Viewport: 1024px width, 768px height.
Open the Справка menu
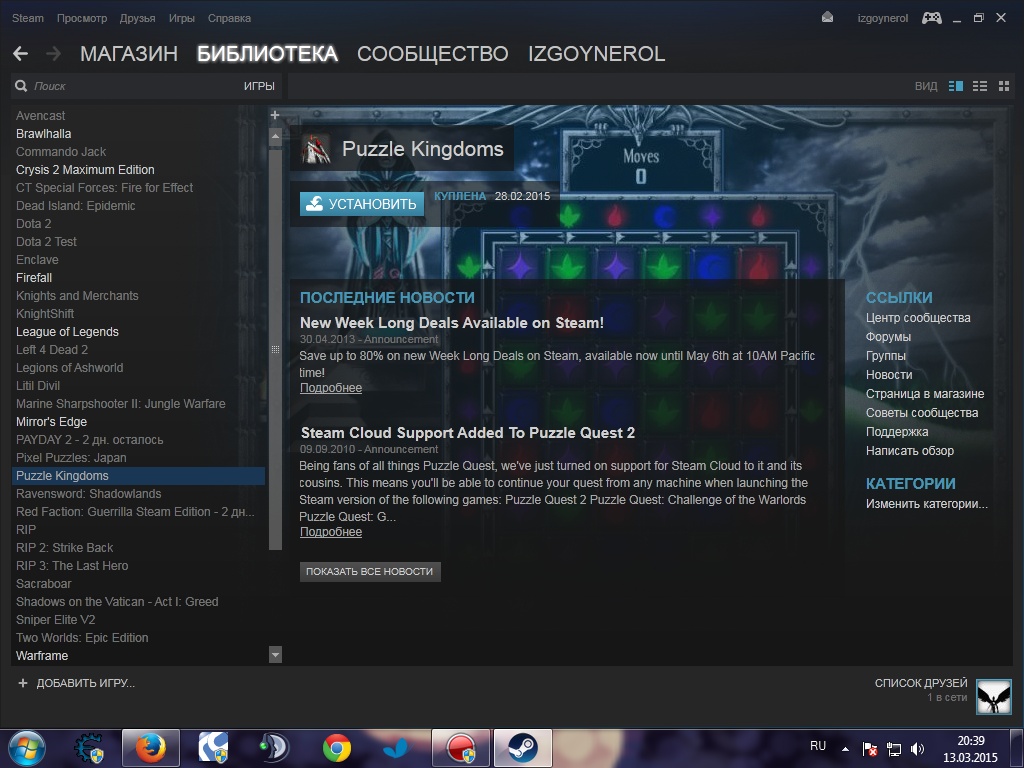[x=229, y=18]
